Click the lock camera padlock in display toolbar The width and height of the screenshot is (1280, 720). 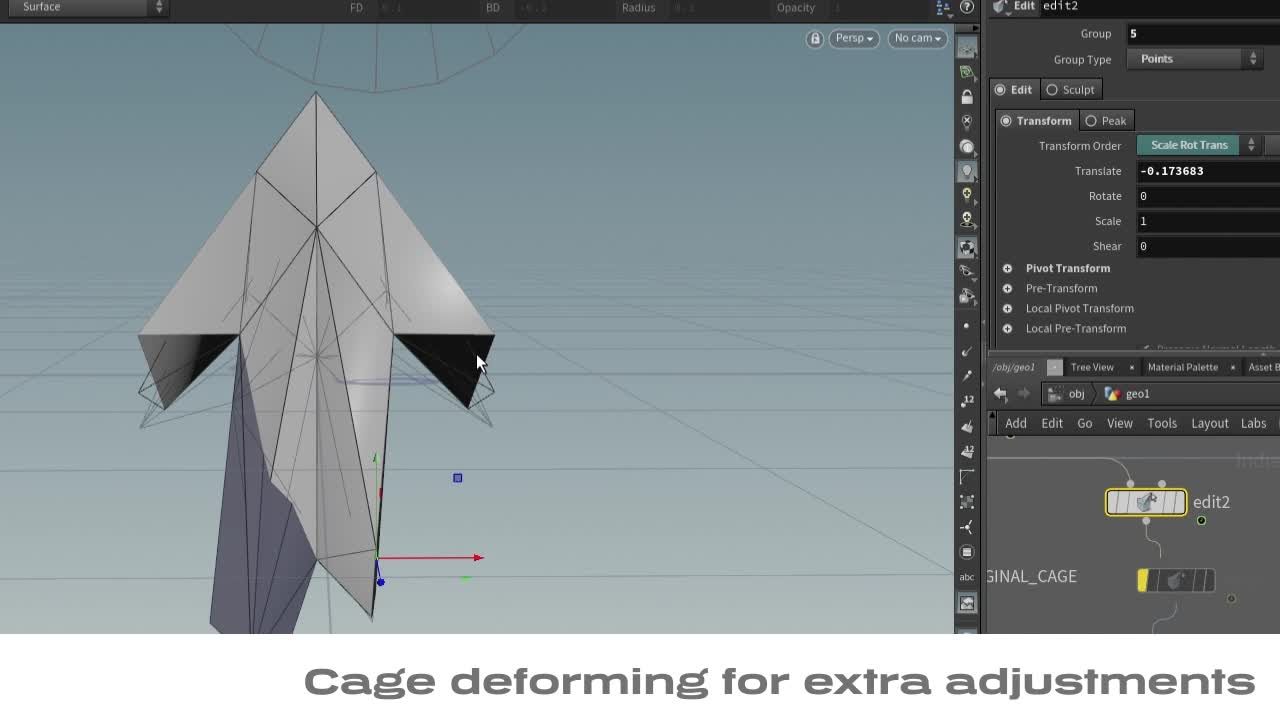[967, 97]
